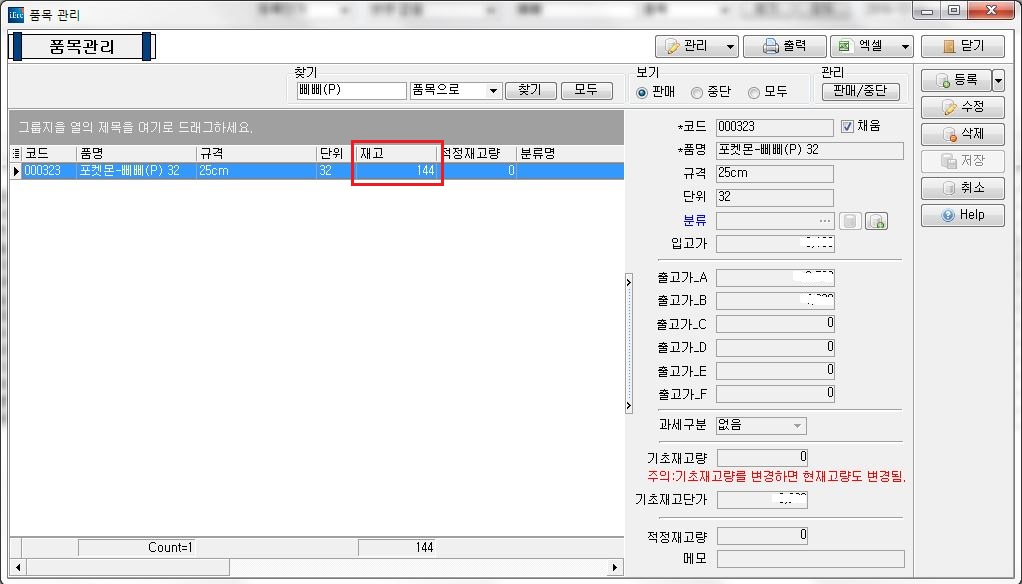Open Help
This screenshot has height=584, width=1022.
point(962,215)
